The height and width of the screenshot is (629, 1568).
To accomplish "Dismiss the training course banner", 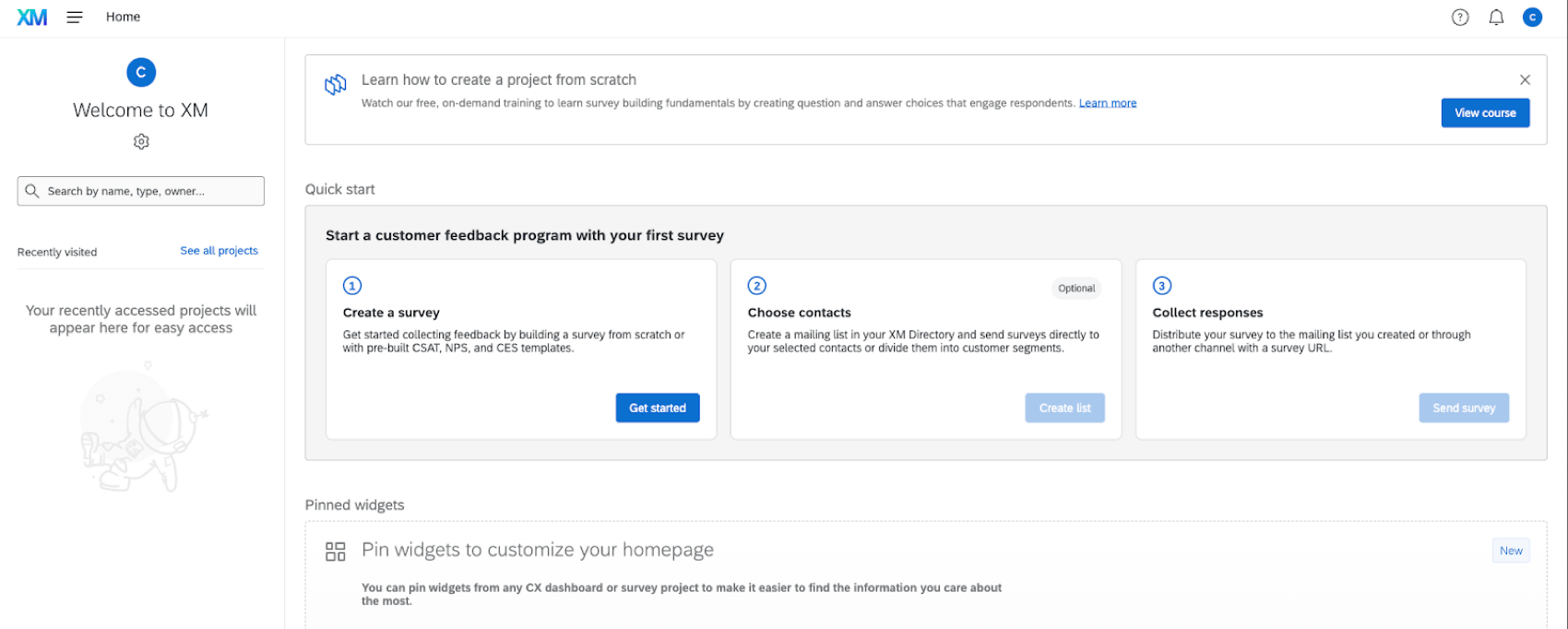I will click(x=1525, y=80).
